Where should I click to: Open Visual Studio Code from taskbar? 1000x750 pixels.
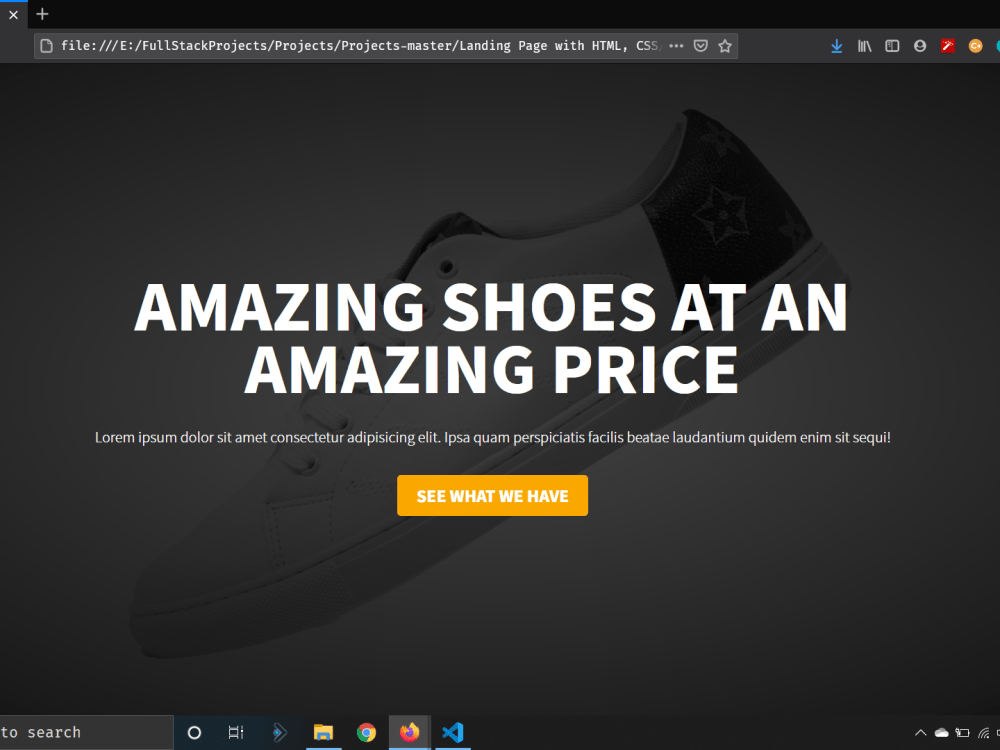point(453,732)
